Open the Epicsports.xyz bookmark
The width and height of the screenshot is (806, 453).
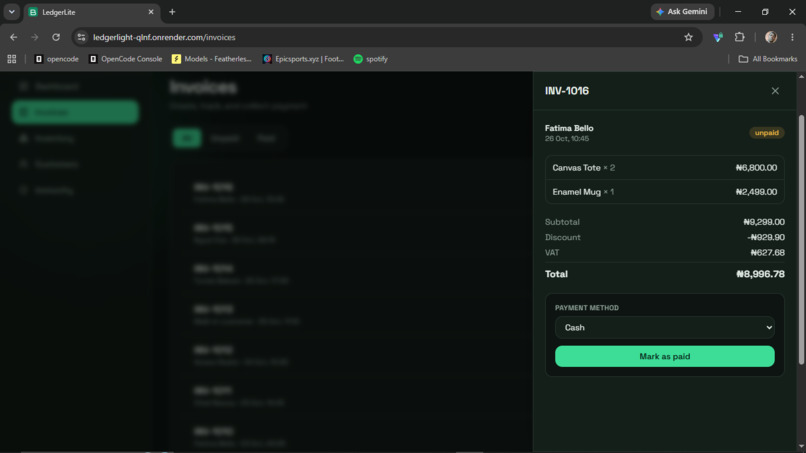point(303,59)
